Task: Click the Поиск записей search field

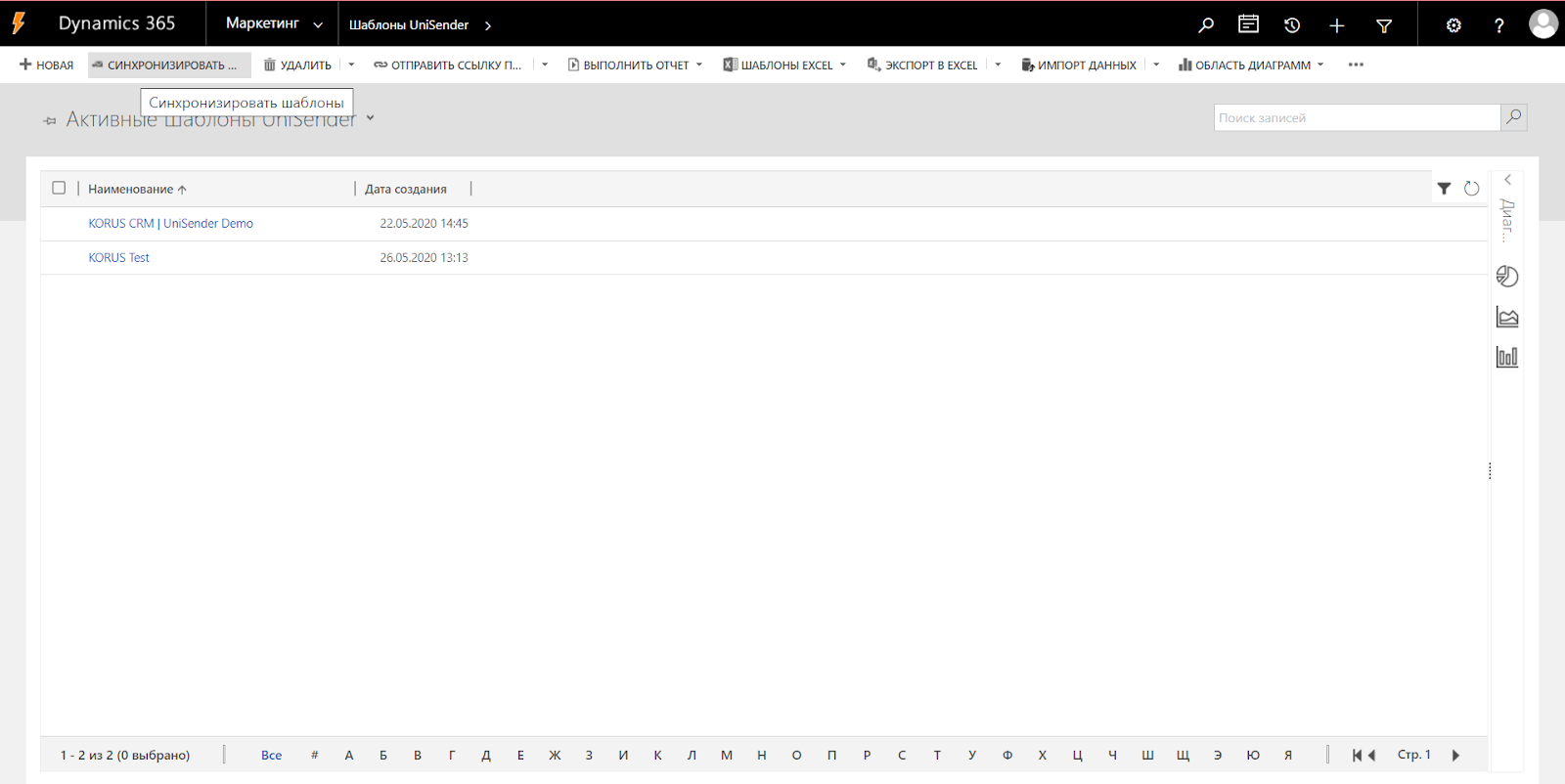Action: 1357,117
